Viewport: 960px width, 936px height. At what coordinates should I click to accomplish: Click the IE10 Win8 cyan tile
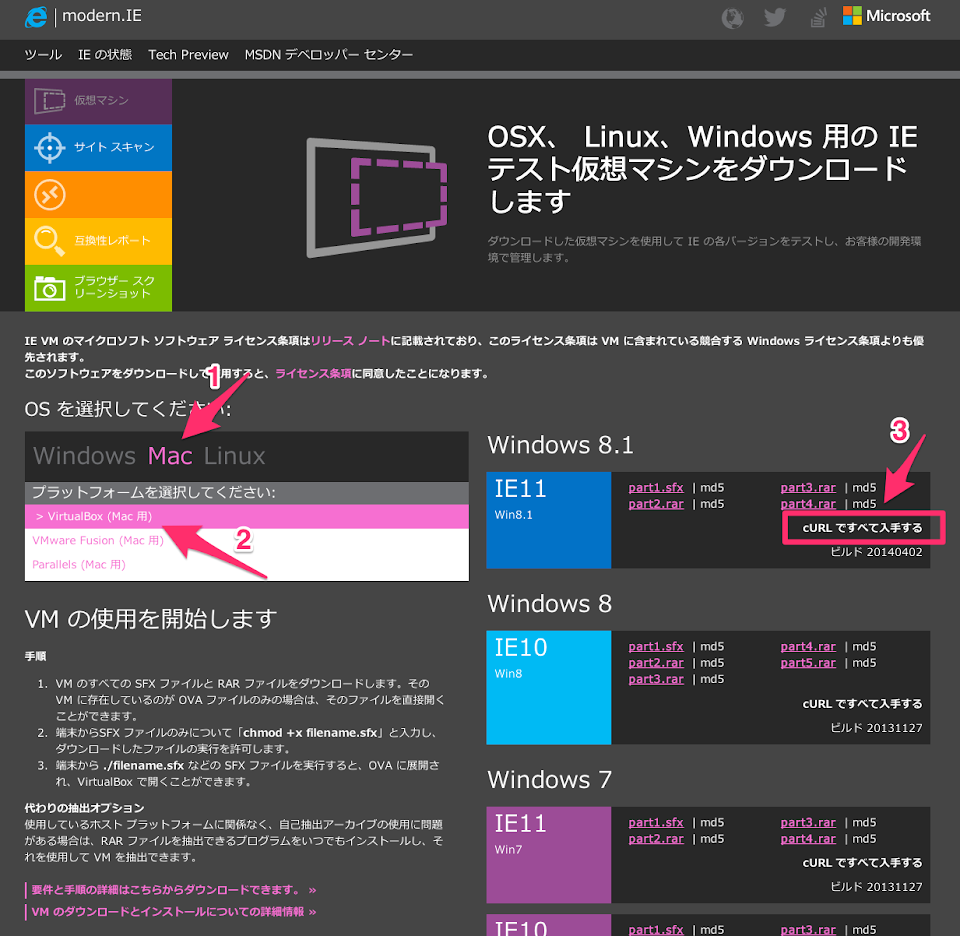[549, 687]
